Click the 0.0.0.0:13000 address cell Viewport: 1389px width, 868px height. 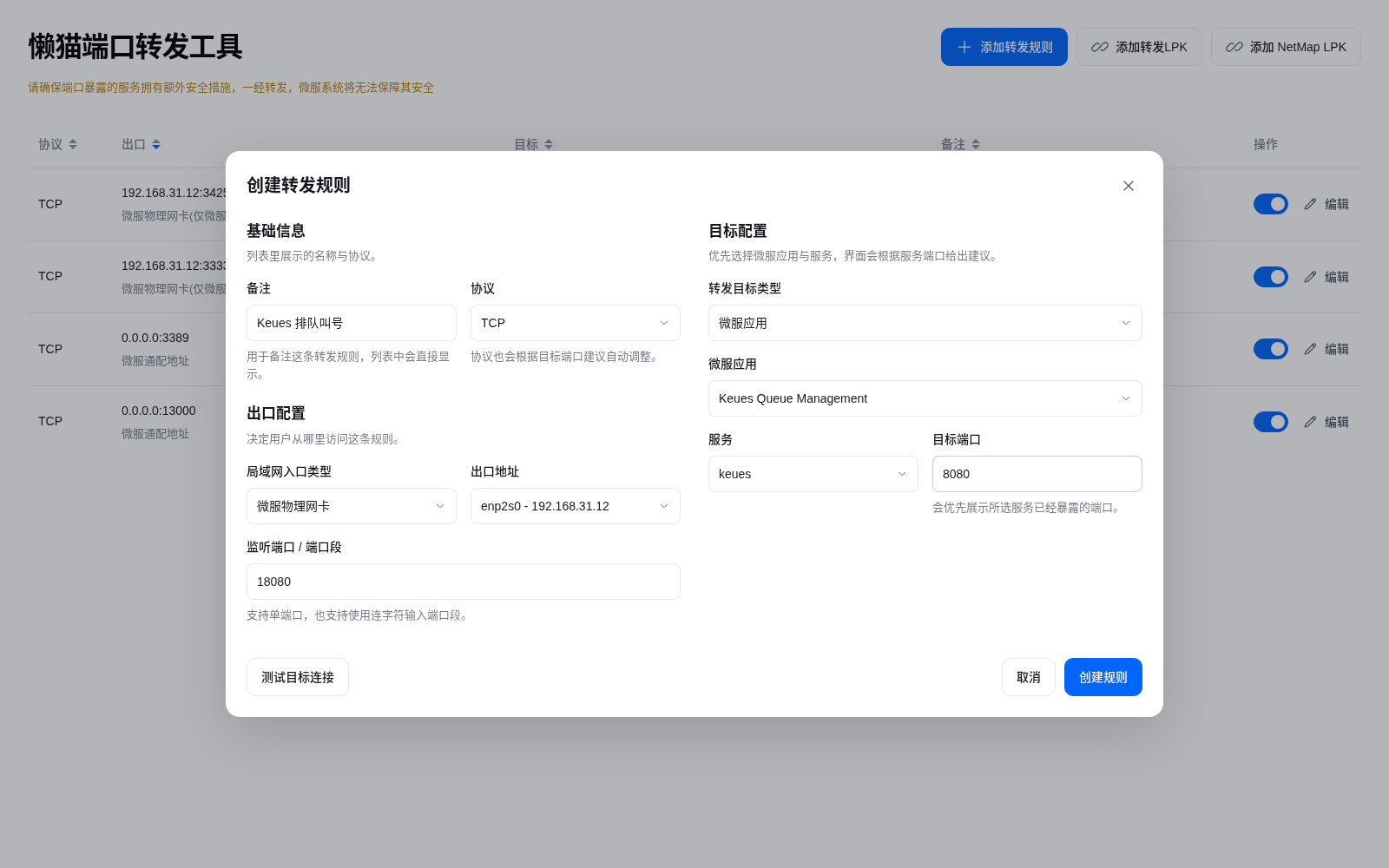(x=159, y=411)
